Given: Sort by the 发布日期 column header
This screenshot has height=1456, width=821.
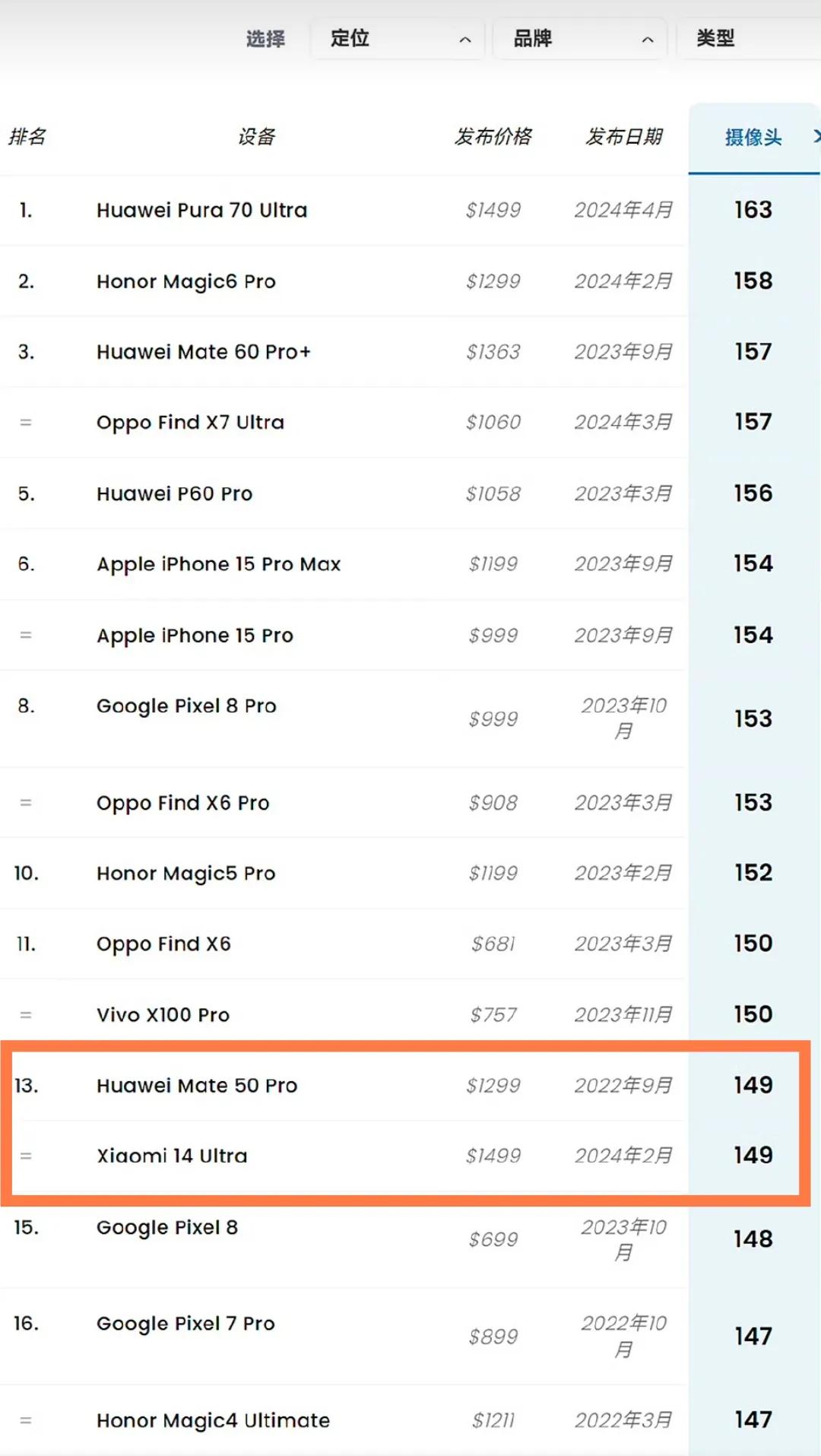Looking at the screenshot, I should pyautogui.click(x=624, y=137).
